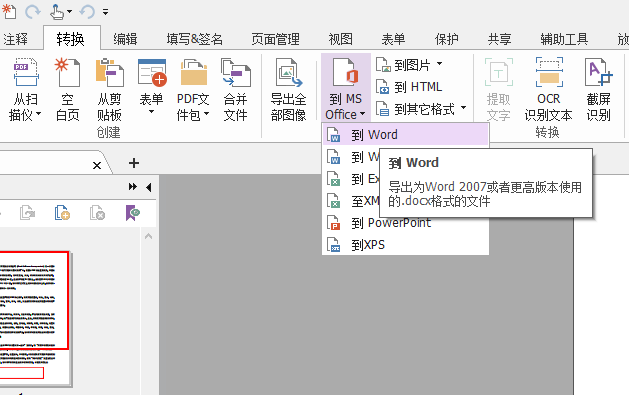Click the extract page icon in panel
The height and width of the screenshot is (395, 629).
pyautogui.click(x=27, y=213)
